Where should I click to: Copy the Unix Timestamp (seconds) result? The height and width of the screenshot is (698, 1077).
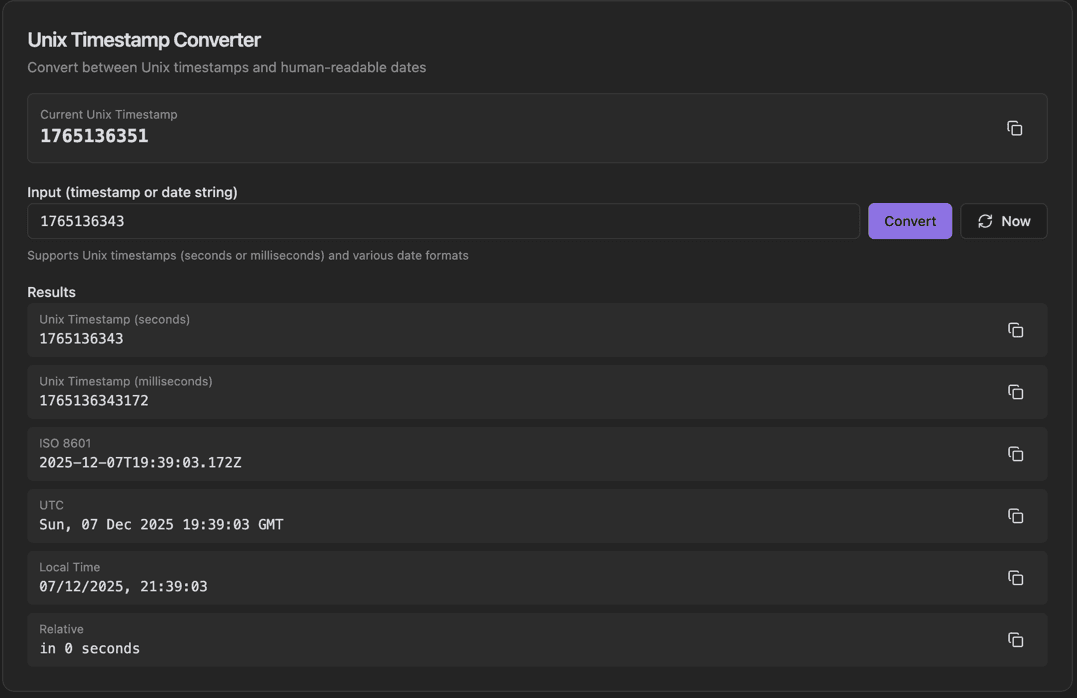pyautogui.click(x=1015, y=330)
